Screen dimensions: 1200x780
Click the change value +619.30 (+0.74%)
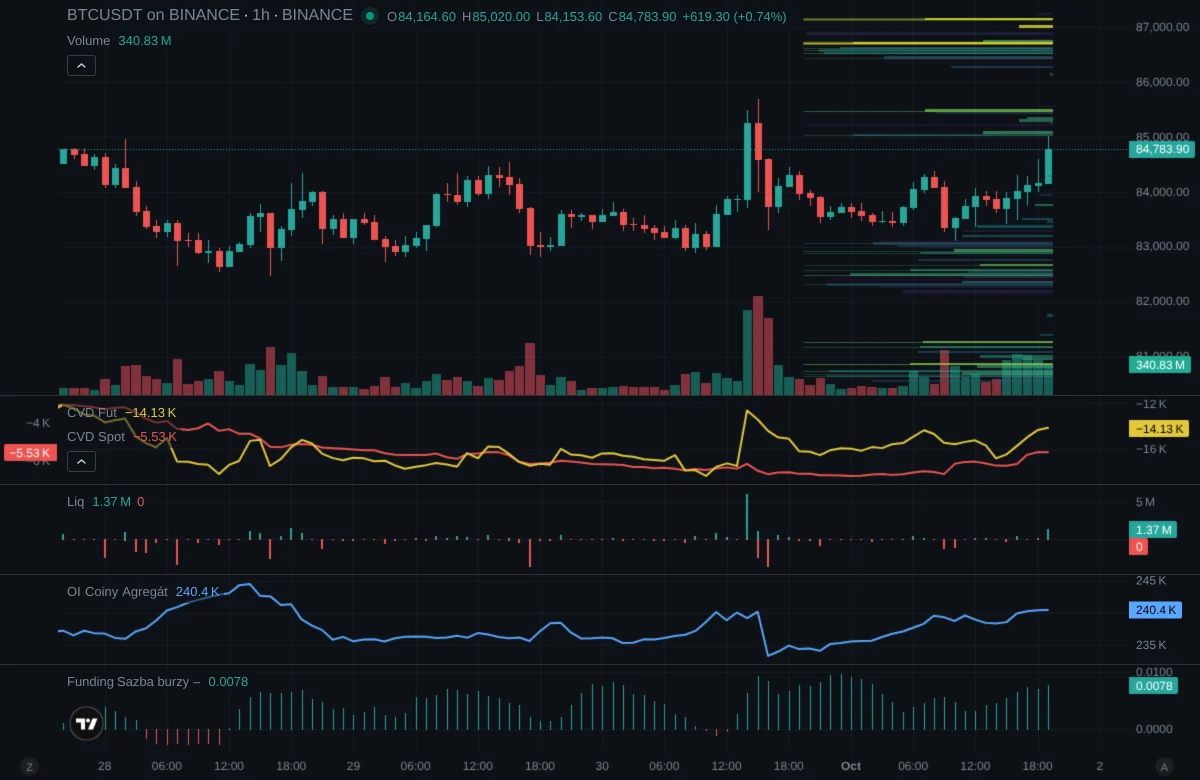pos(734,17)
